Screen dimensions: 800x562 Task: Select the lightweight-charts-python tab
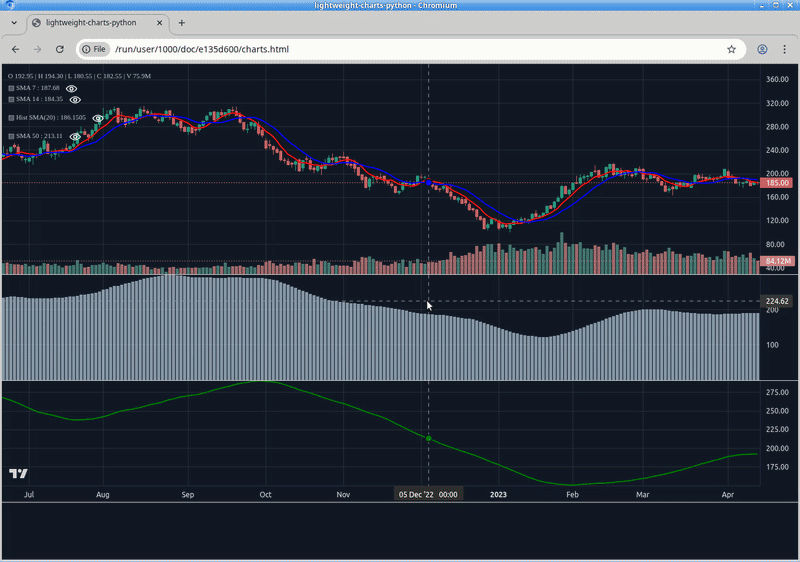90,23
